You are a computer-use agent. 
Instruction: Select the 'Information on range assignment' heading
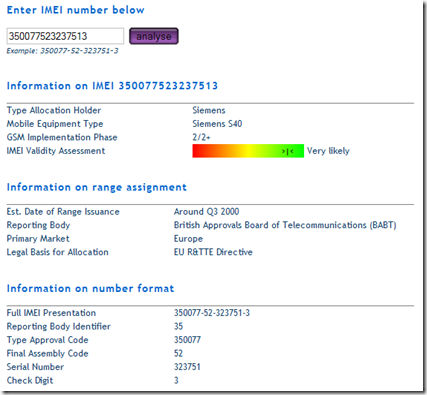click(97, 187)
